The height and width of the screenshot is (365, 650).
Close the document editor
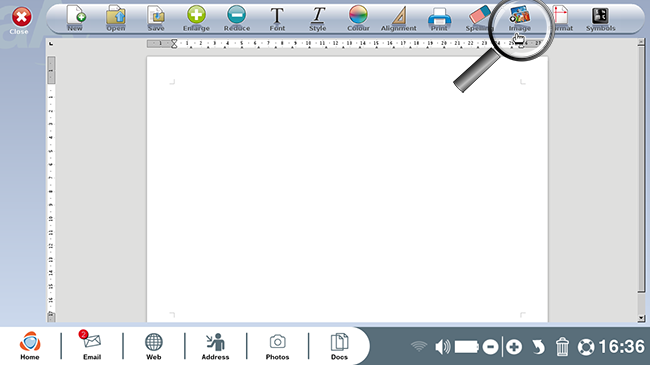click(x=21, y=21)
